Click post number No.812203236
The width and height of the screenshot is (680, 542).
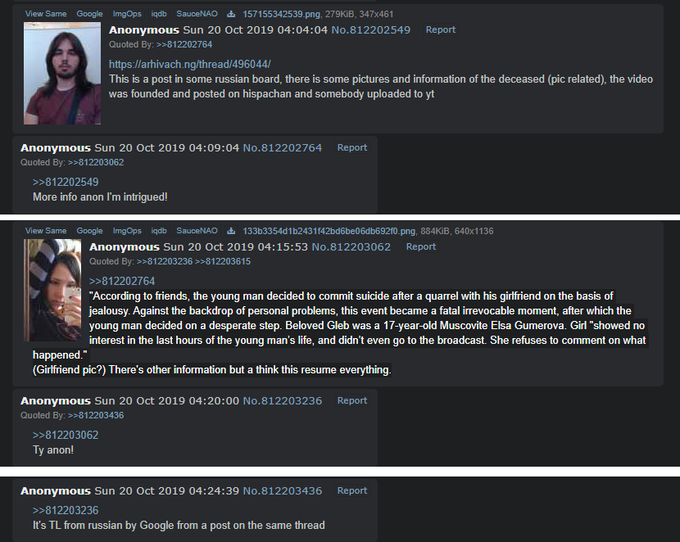click(x=282, y=401)
